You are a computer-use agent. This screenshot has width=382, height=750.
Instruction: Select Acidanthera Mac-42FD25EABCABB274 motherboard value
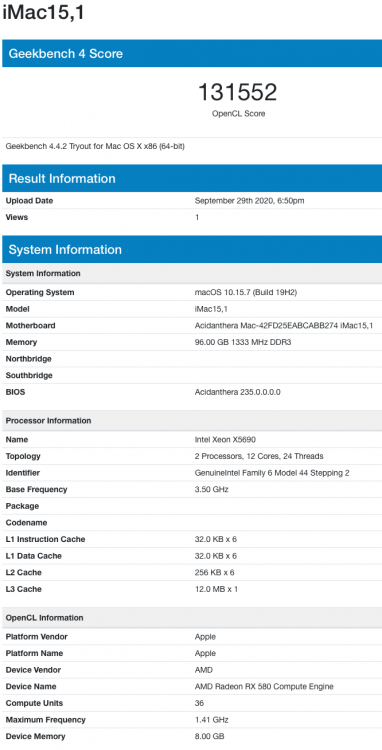(284, 326)
